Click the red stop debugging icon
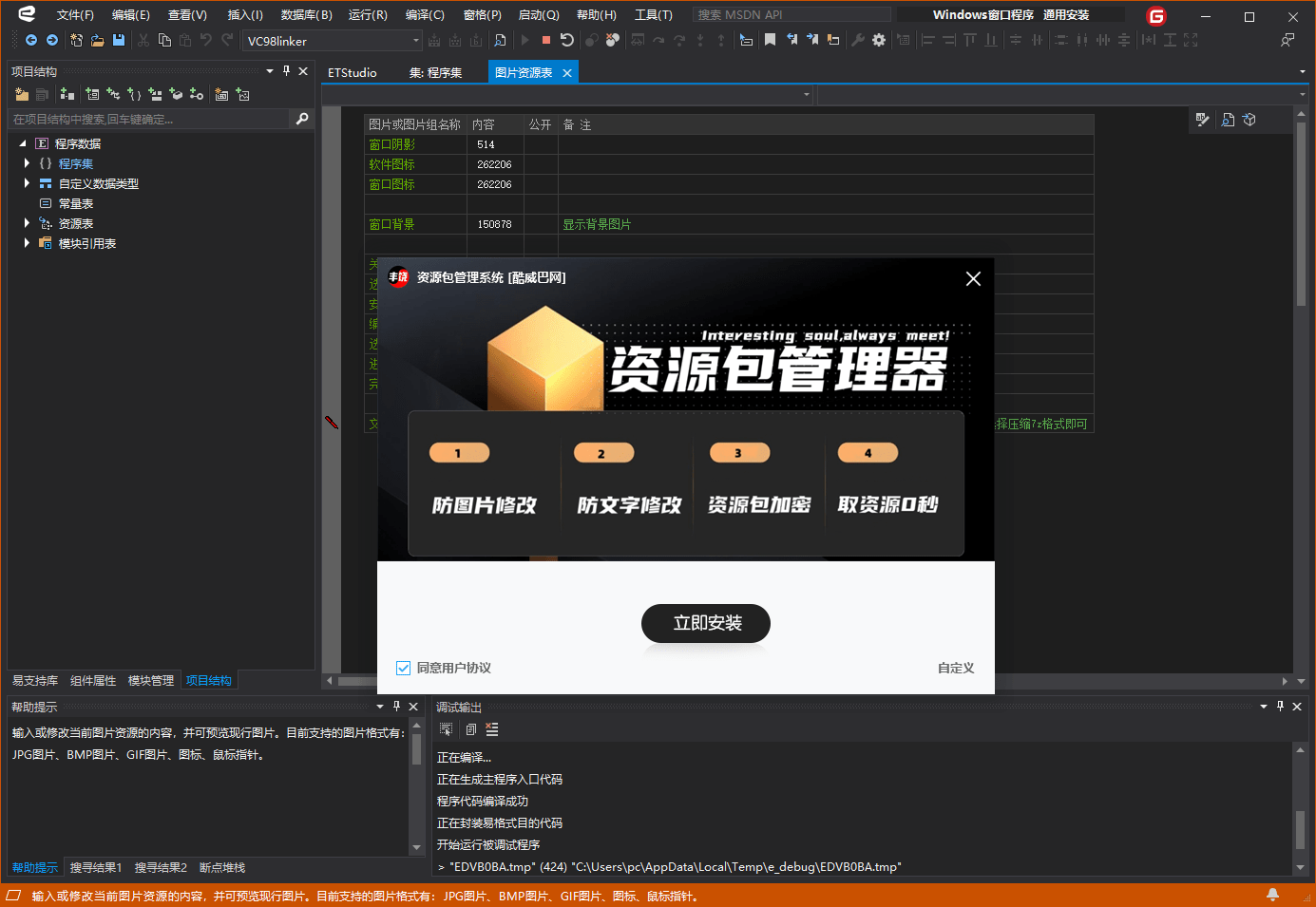The width and height of the screenshot is (1316, 907). [546, 40]
